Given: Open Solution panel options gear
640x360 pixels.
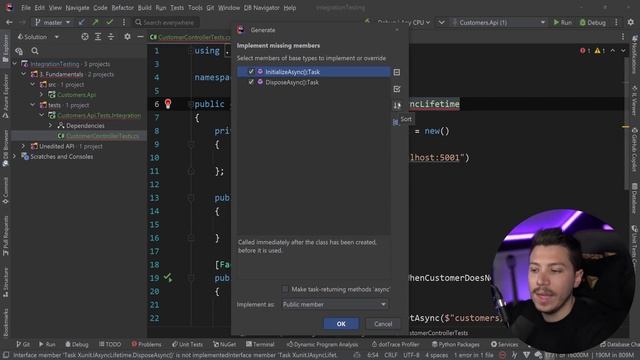Looking at the screenshot, I should click(x=127, y=37).
